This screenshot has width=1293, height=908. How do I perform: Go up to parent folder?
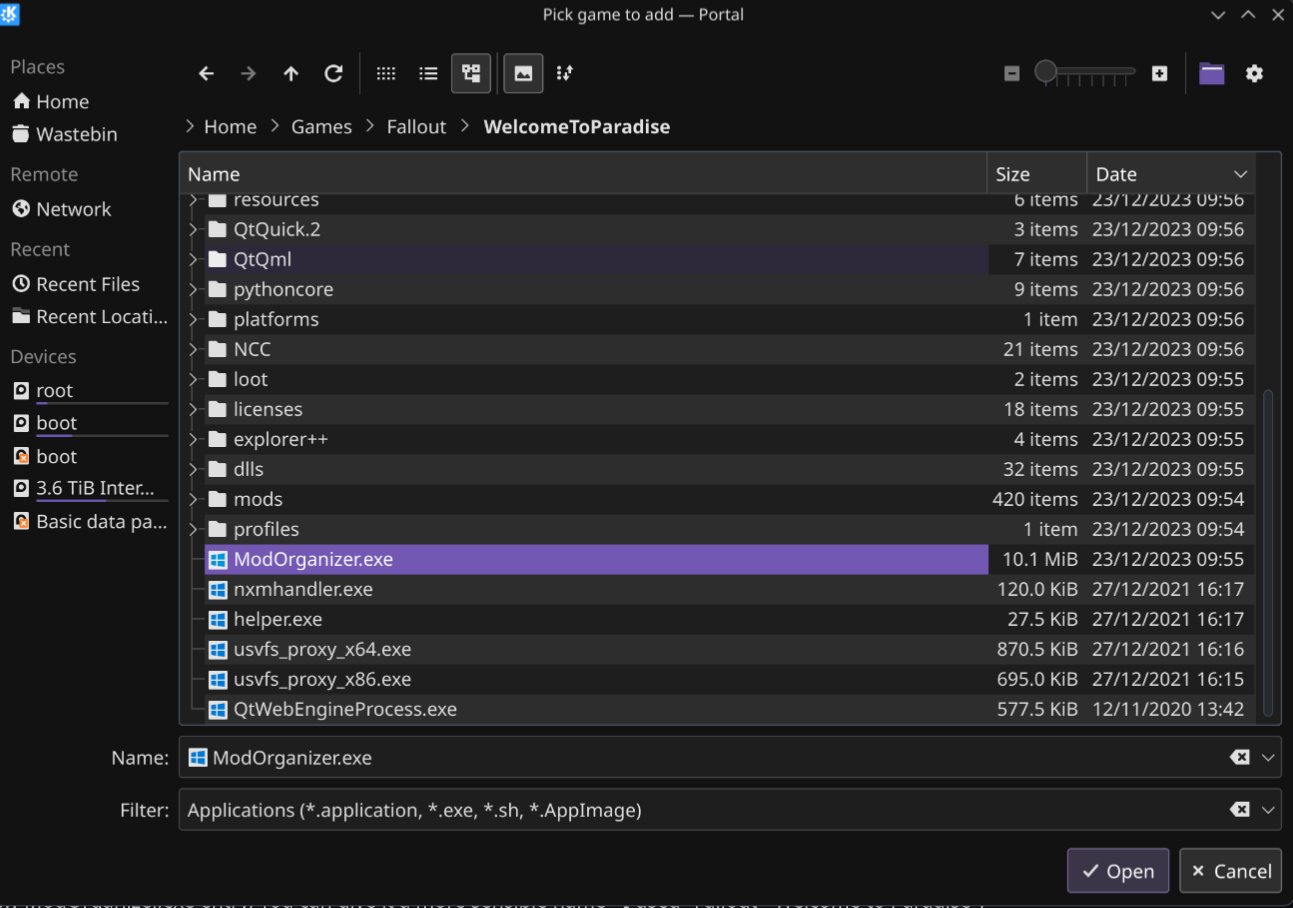pyautogui.click(x=291, y=73)
